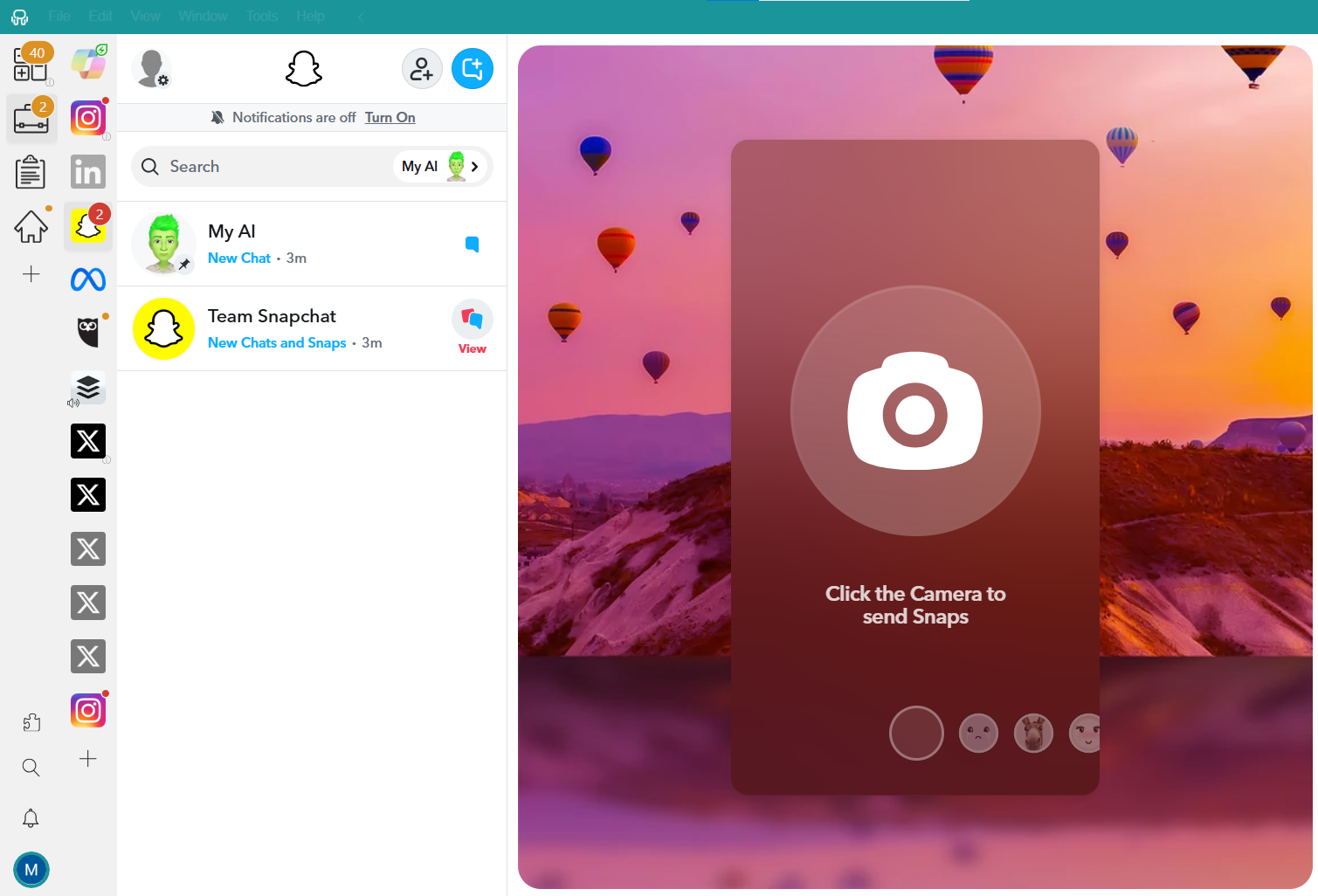Viewport: 1318px width, 896px height.
Task: Open the Meta workspace in the sidebar
Action: (88, 279)
